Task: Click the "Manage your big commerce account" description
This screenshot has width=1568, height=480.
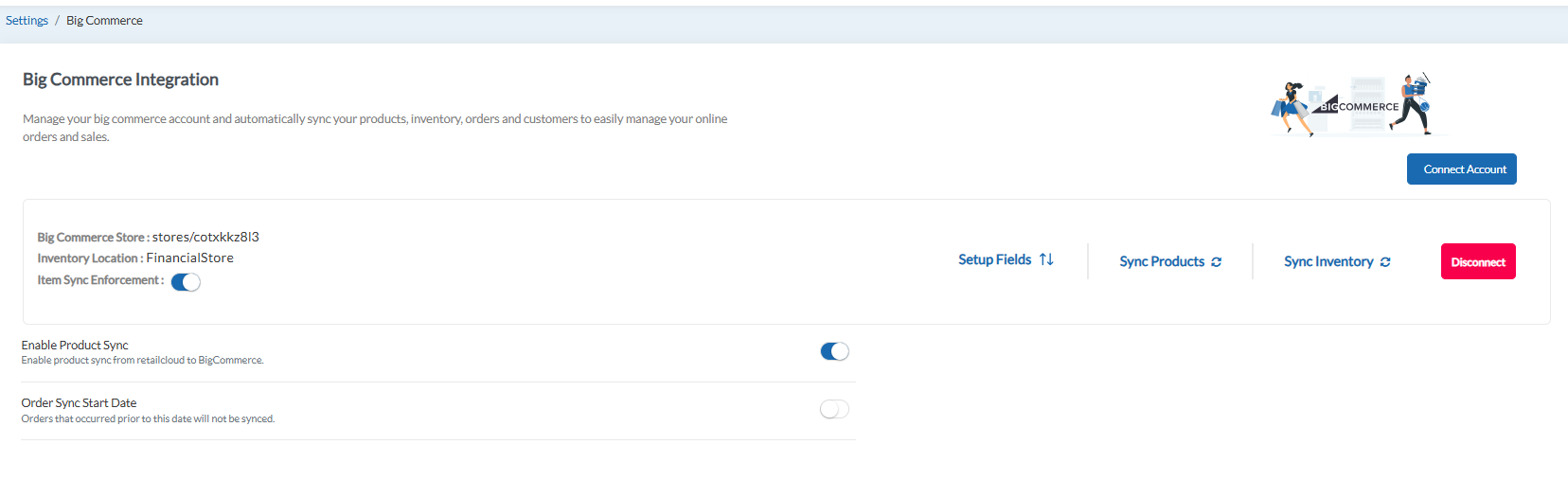Action: [375, 128]
